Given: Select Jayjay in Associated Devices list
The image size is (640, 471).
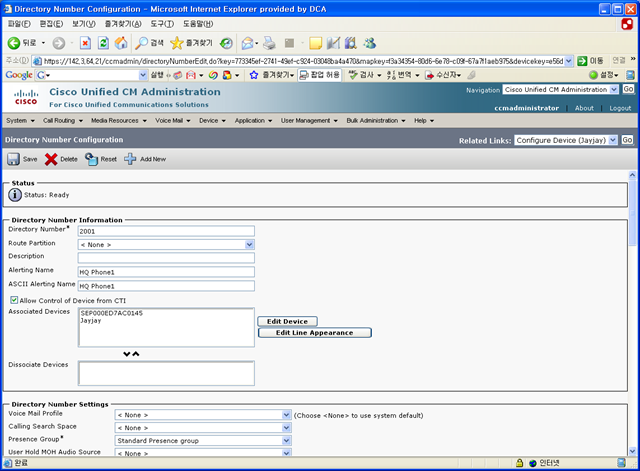Looking at the screenshot, I should 91,320.
